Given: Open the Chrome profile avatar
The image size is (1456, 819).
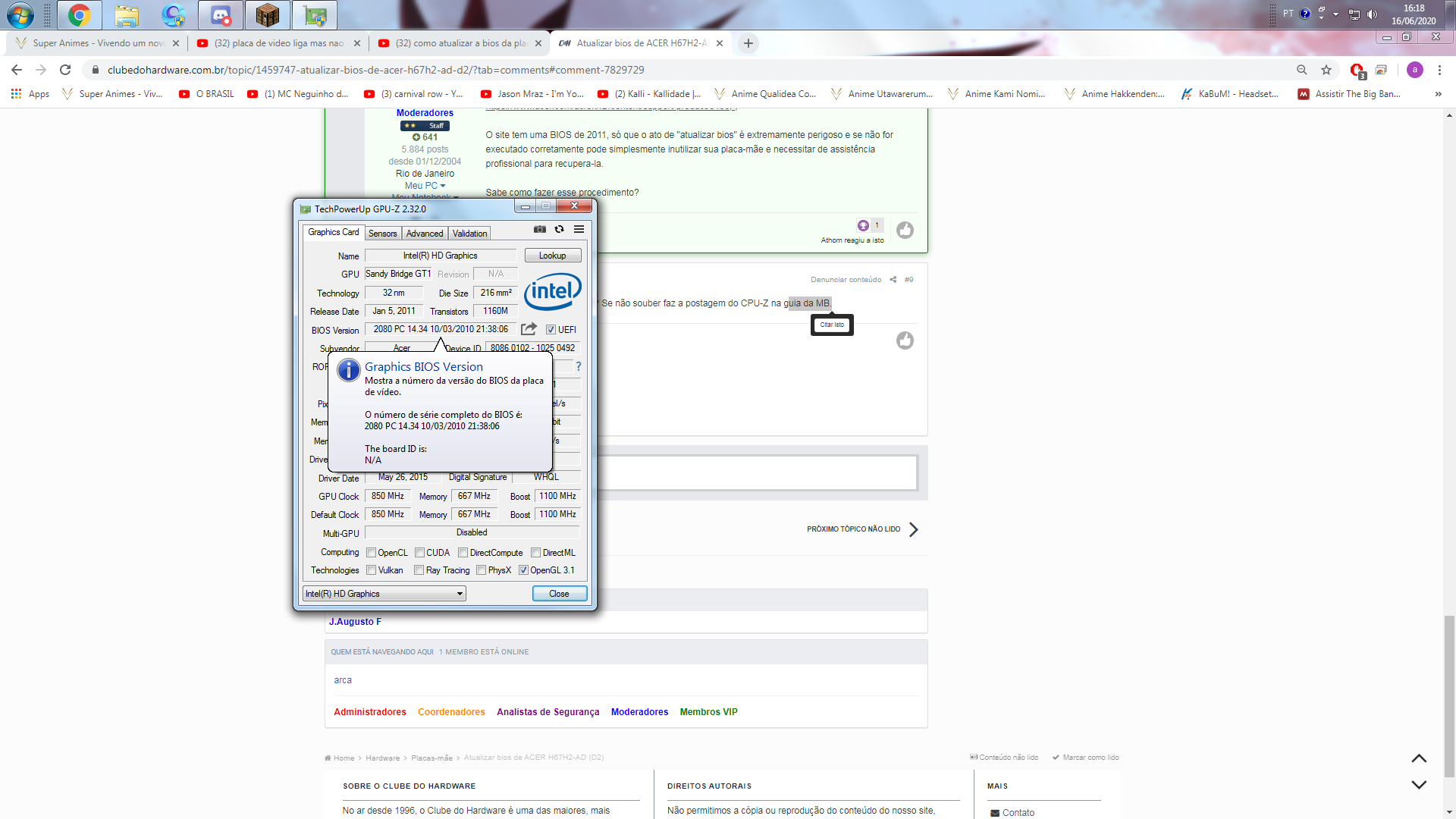Looking at the screenshot, I should coord(1415,70).
